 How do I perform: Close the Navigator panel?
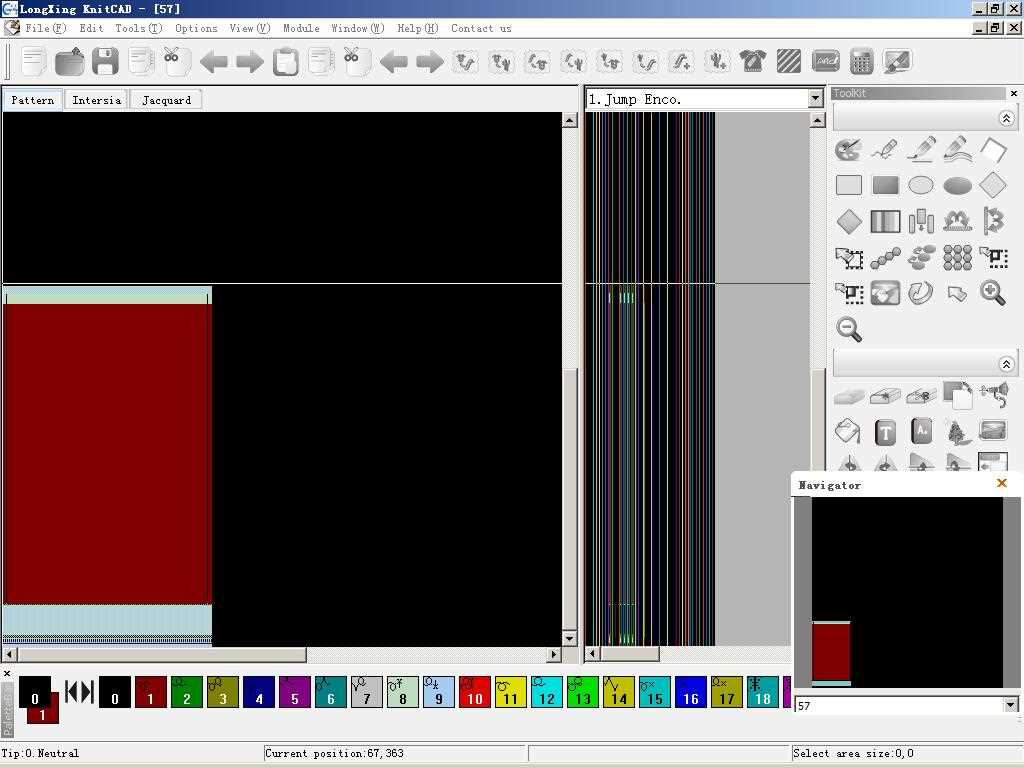[1002, 483]
